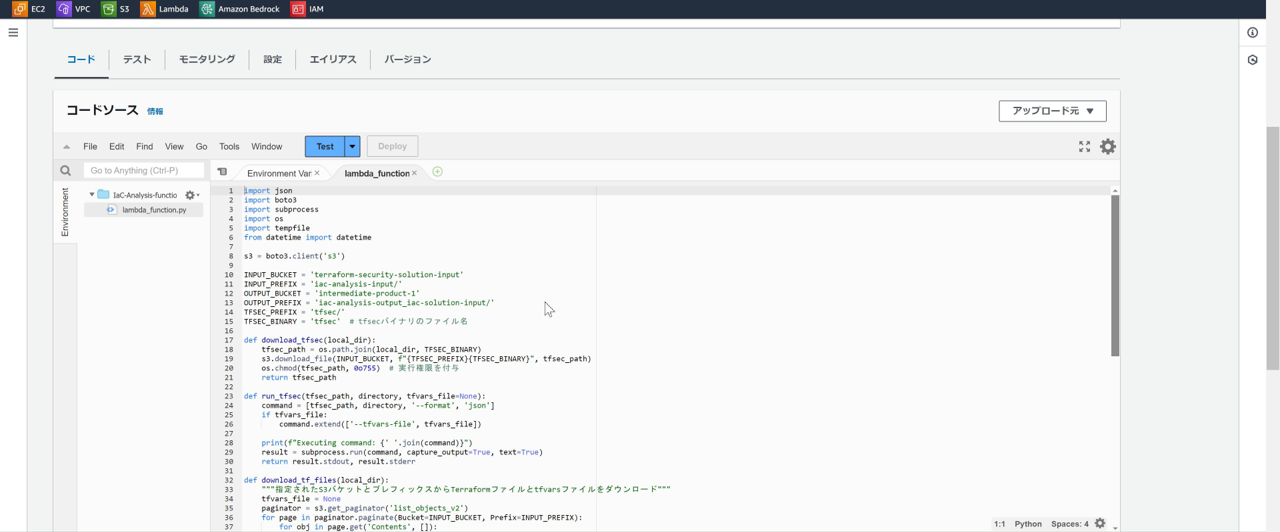Close the lambda_function tab

tap(414, 173)
